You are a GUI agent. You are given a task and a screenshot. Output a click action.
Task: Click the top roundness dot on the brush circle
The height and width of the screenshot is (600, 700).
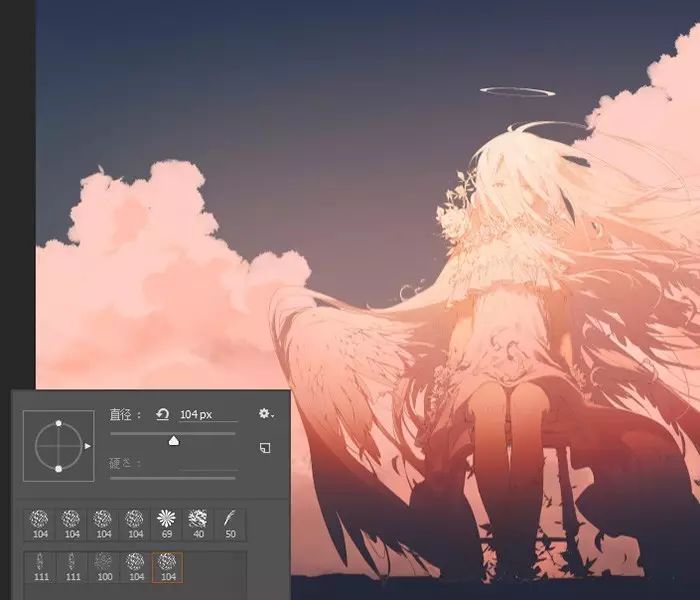[x=58, y=423]
